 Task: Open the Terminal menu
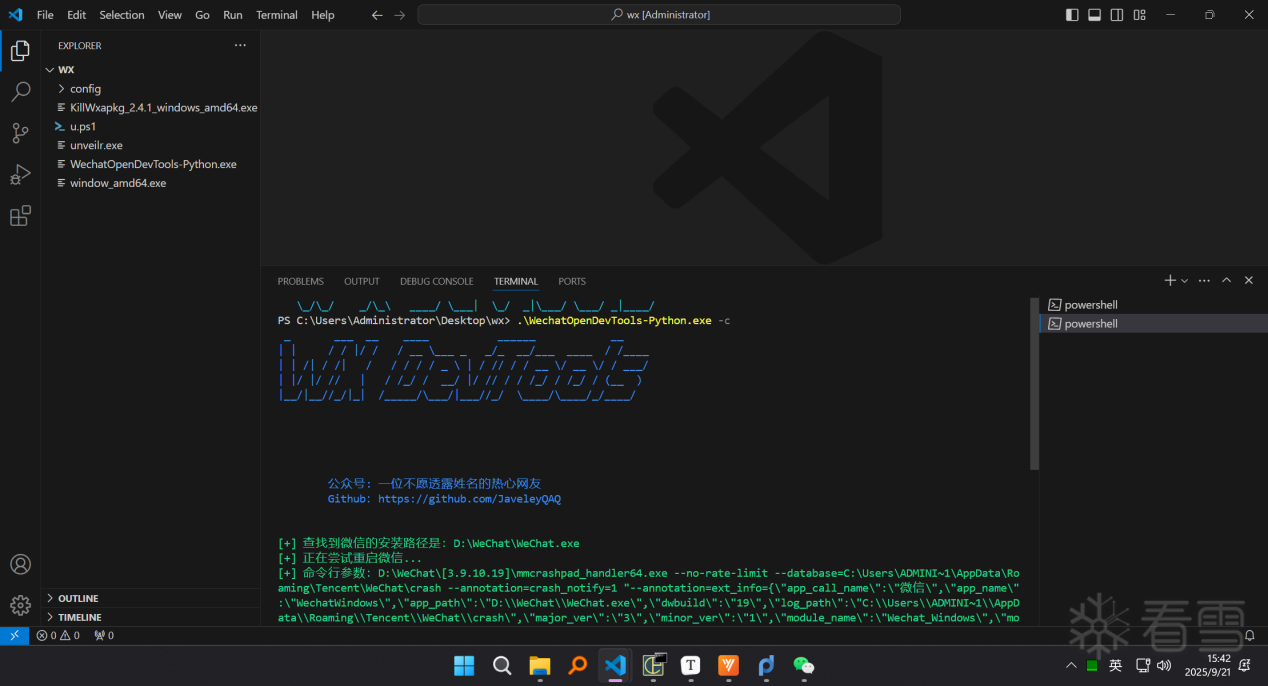click(x=277, y=15)
